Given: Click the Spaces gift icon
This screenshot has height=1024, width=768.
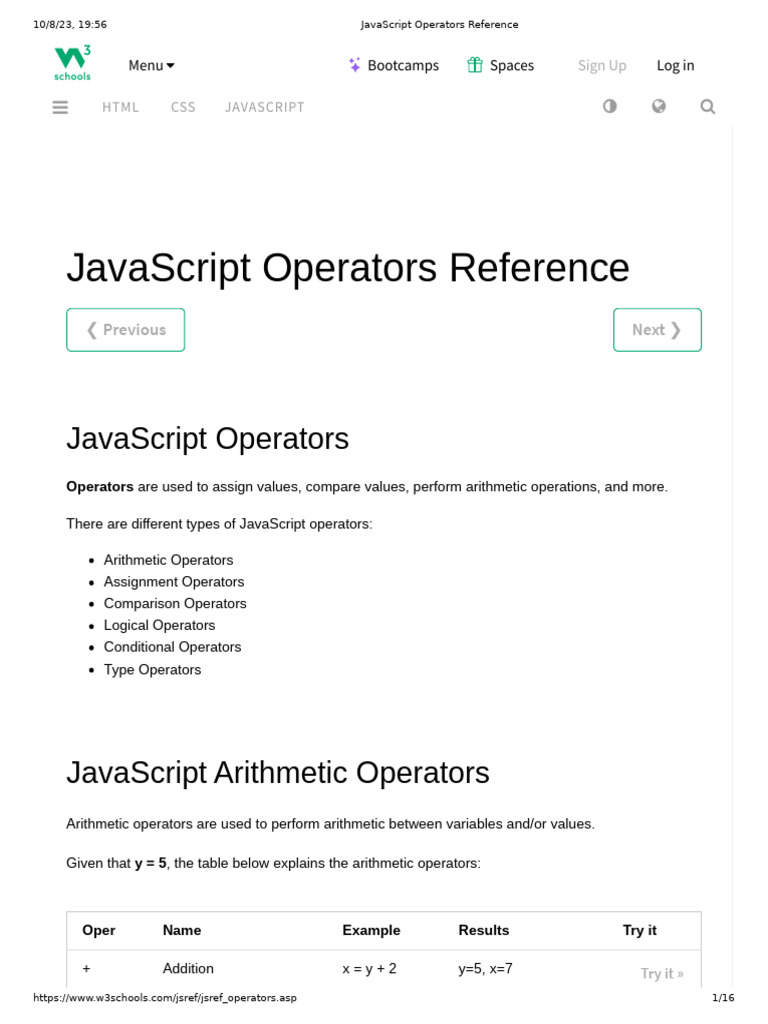Looking at the screenshot, I should coord(475,65).
